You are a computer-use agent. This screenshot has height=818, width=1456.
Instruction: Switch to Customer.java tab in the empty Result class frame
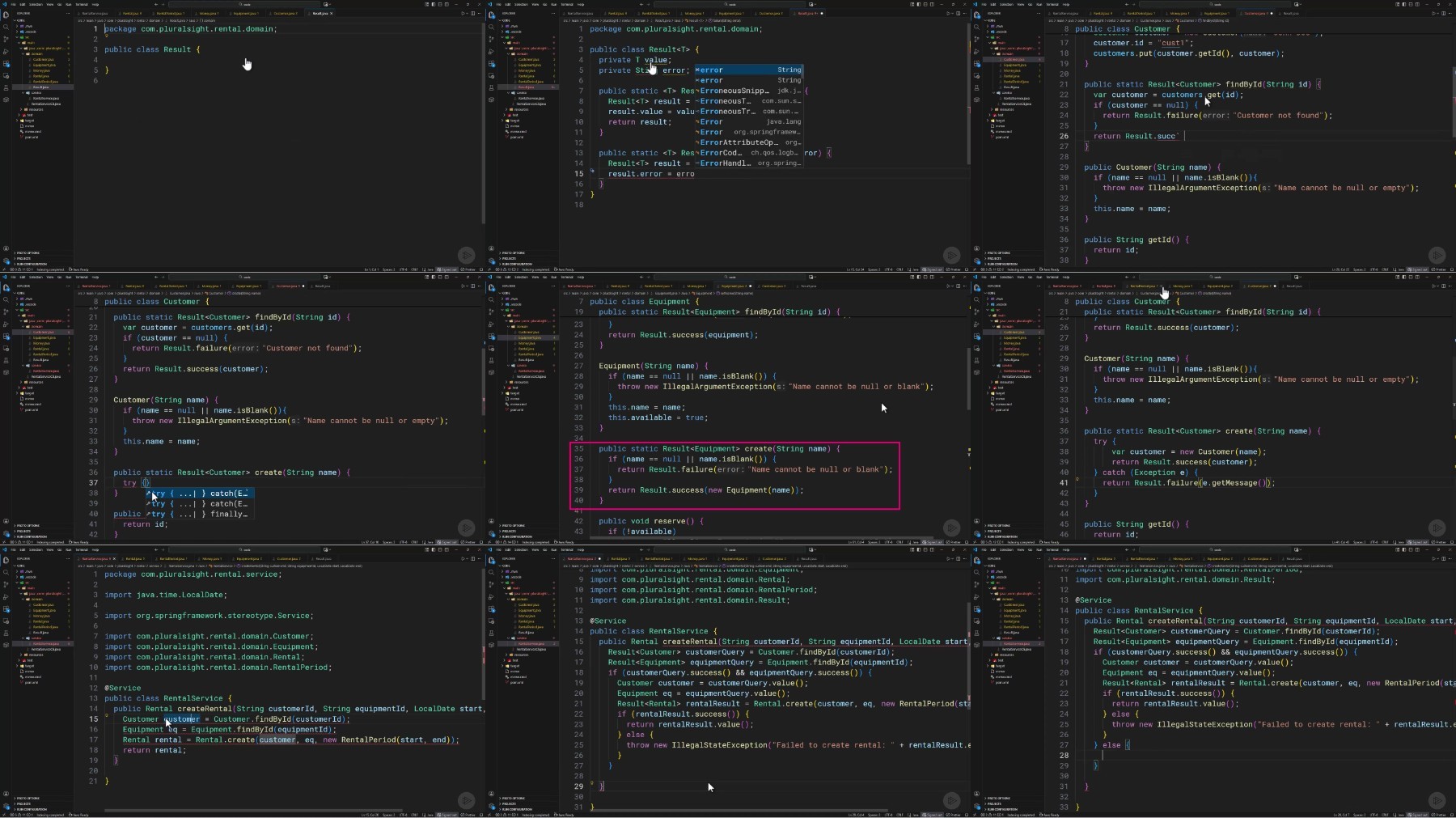(285, 13)
